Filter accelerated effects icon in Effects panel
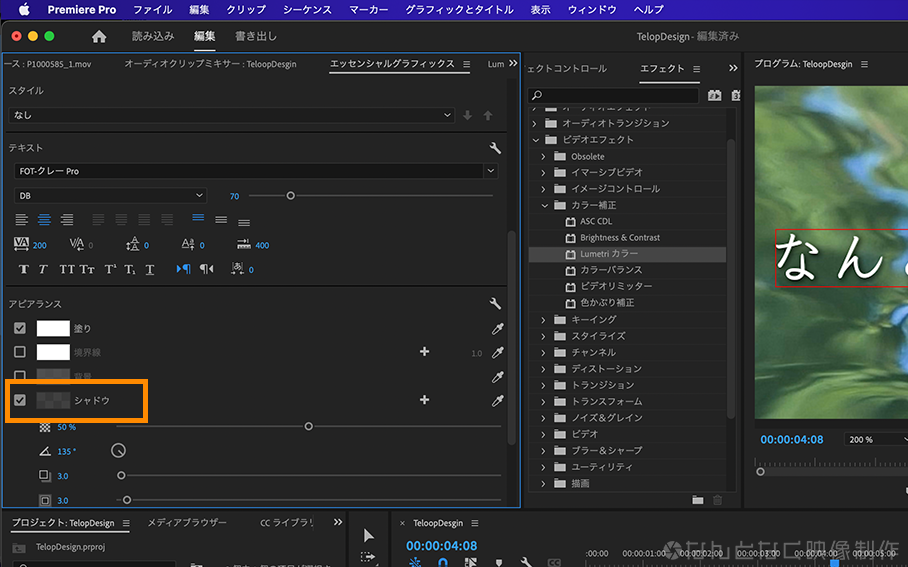Screen dimensions: 908x567 (x=715, y=95)
